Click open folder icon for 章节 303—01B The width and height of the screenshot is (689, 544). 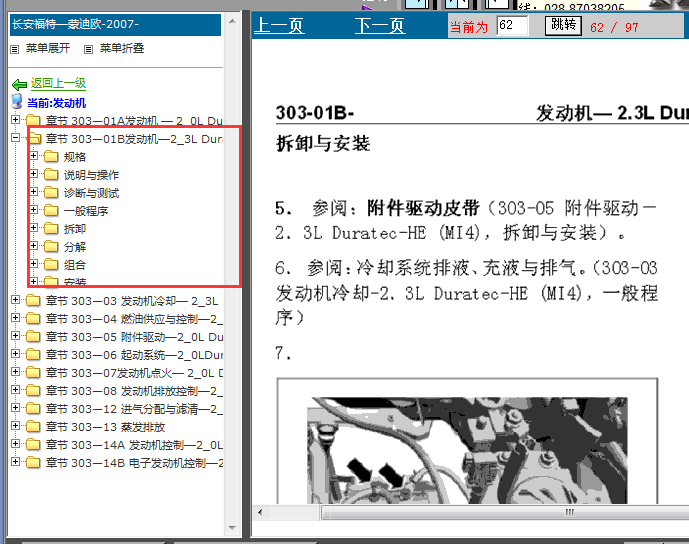click(x=35, y=138)
